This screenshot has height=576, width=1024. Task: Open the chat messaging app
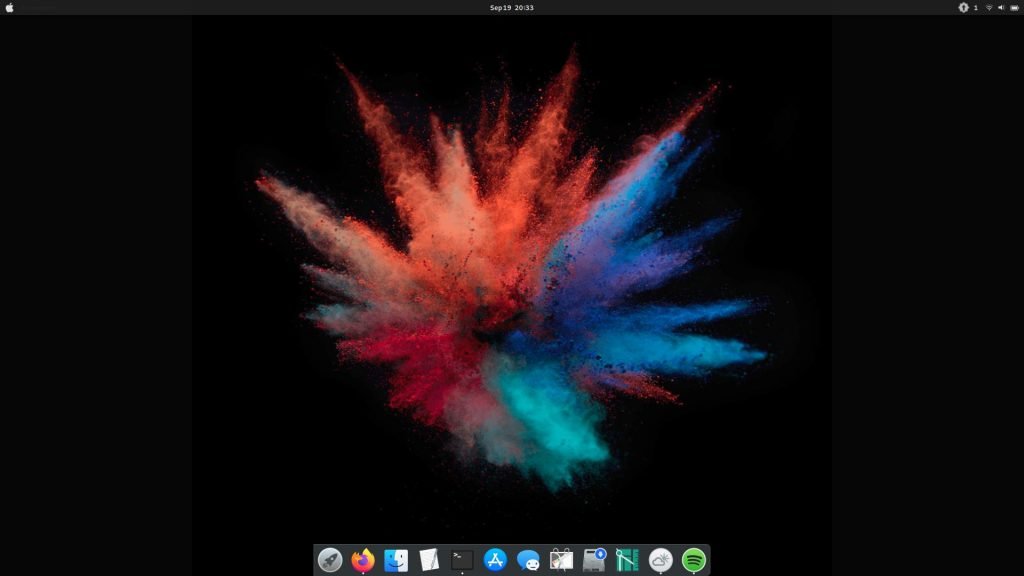pyautogui.click(x=527, y=558)
